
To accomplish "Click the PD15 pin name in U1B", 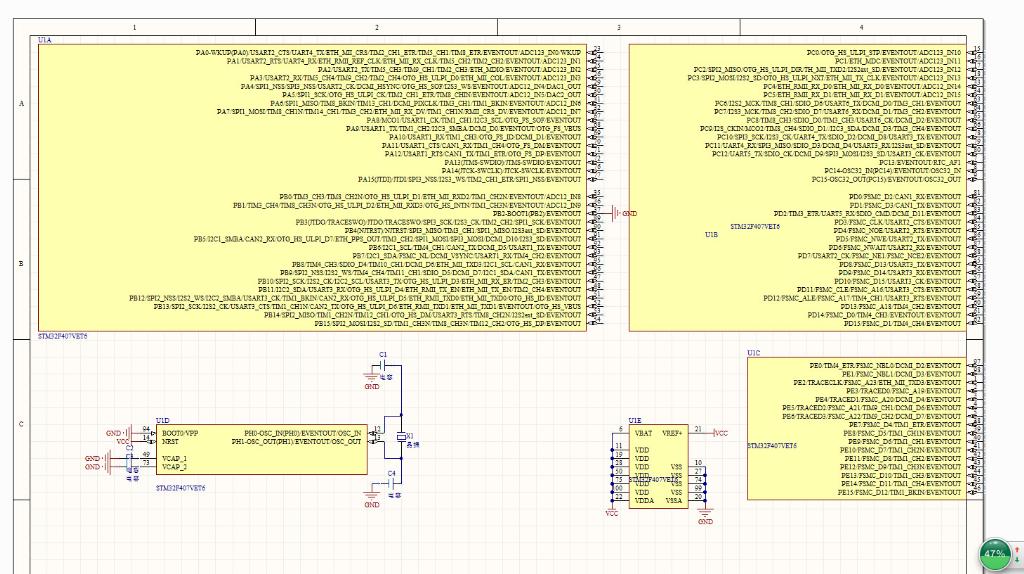I will 902,324.
